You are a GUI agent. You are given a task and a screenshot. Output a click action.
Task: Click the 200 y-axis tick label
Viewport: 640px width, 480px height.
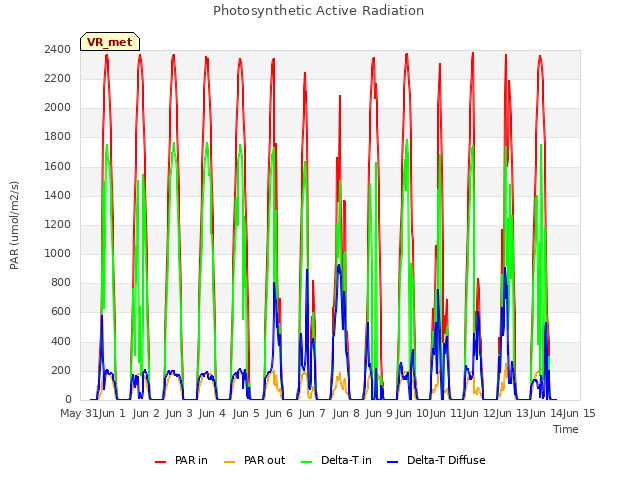[61, 371]
